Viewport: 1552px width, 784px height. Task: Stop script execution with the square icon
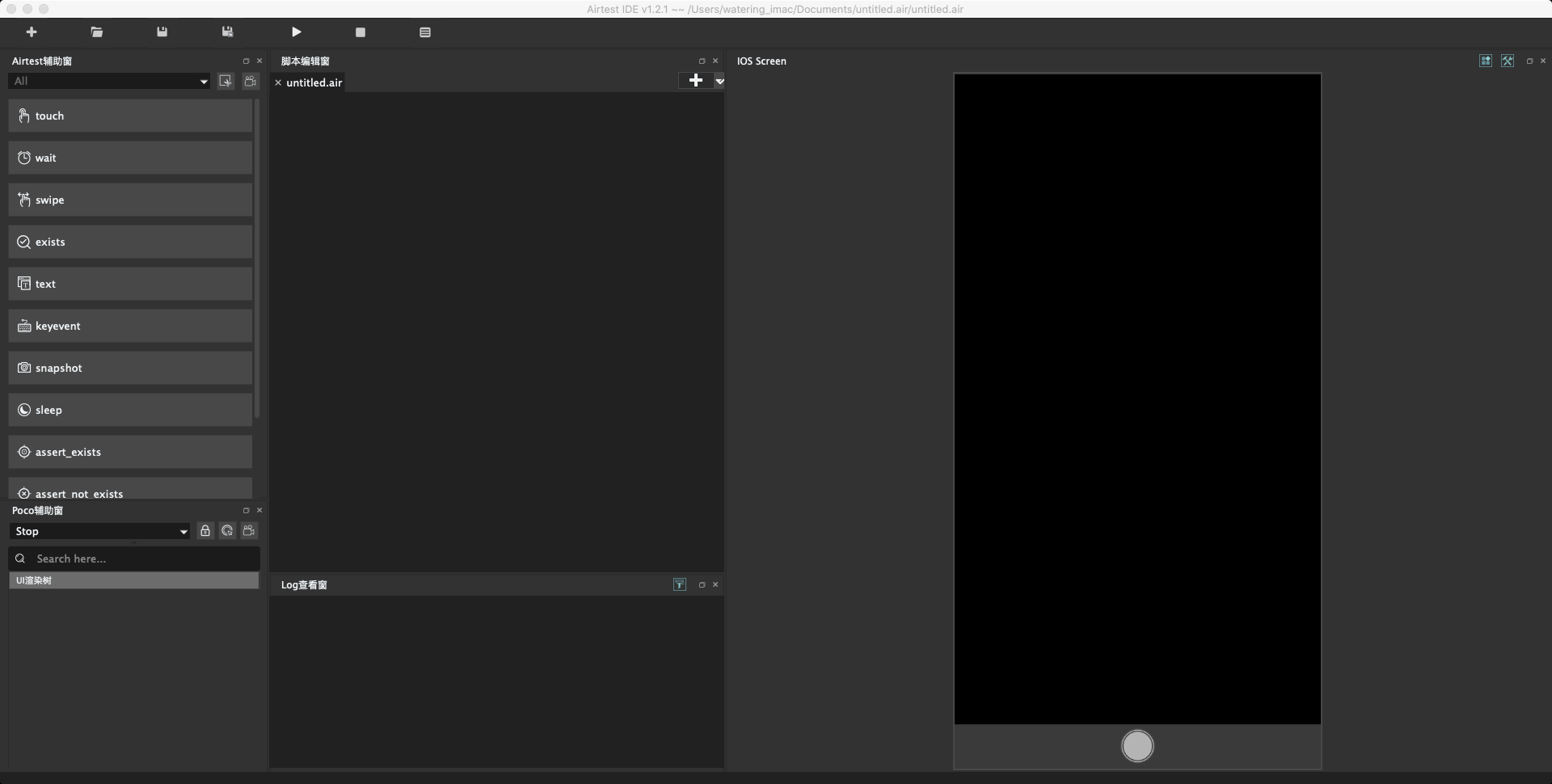pos(361,32)
